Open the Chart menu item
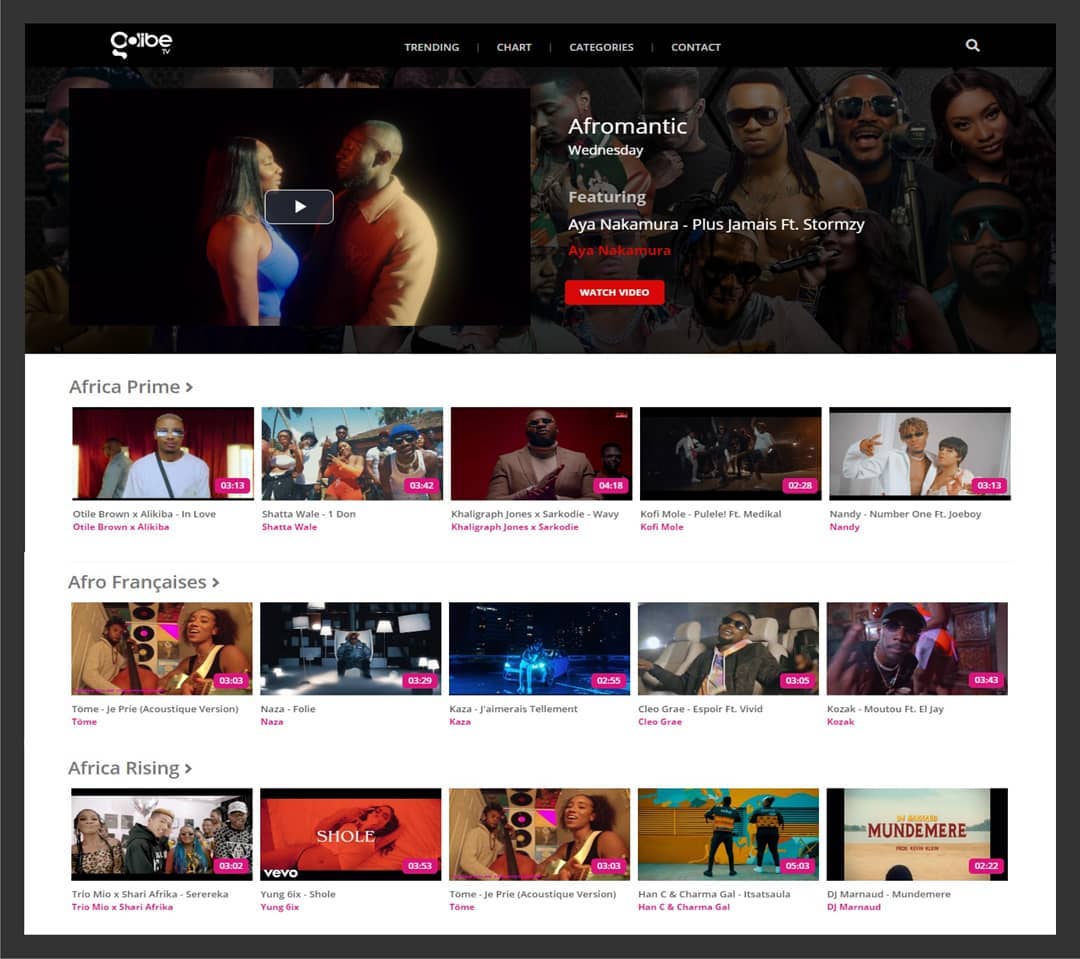This screenshot has height=959, width=1080. pyautogui.click(x=514, y=47)
